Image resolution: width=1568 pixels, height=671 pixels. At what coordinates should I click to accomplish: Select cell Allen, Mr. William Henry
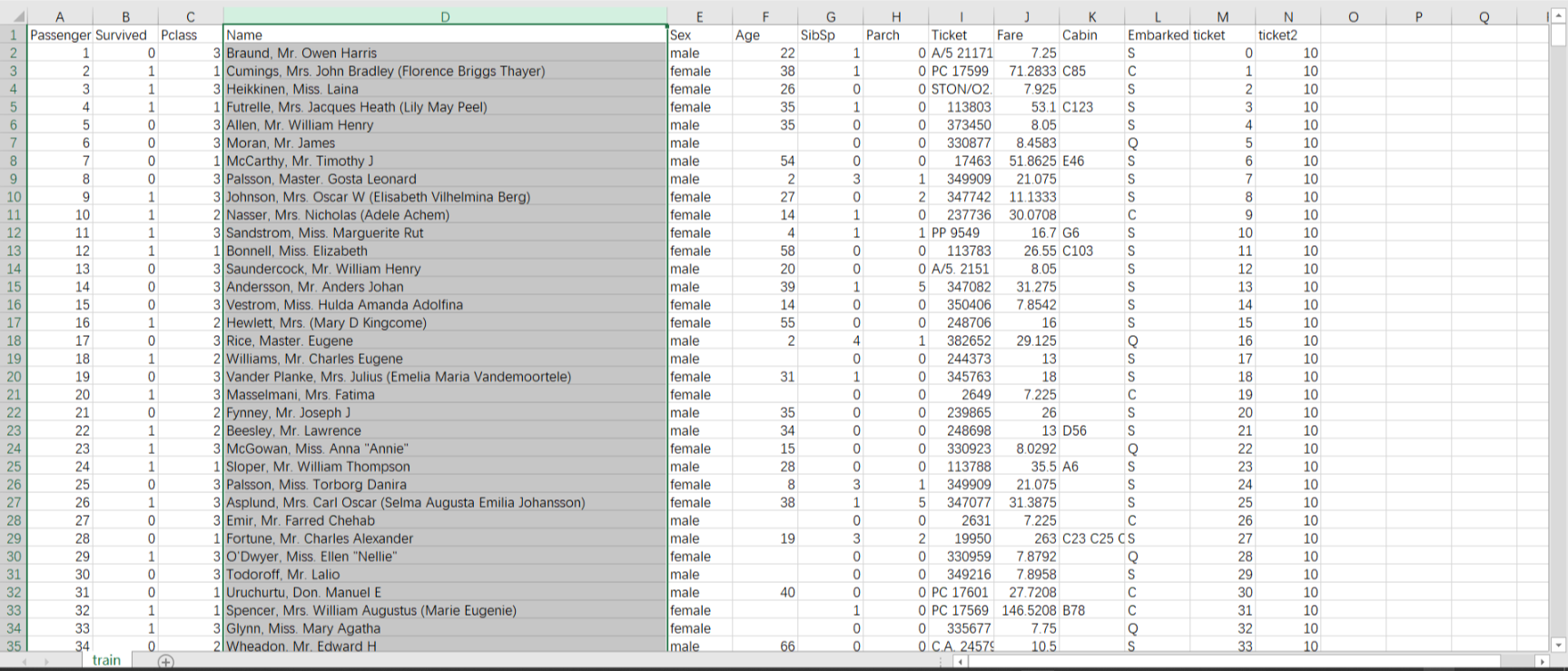445,124
